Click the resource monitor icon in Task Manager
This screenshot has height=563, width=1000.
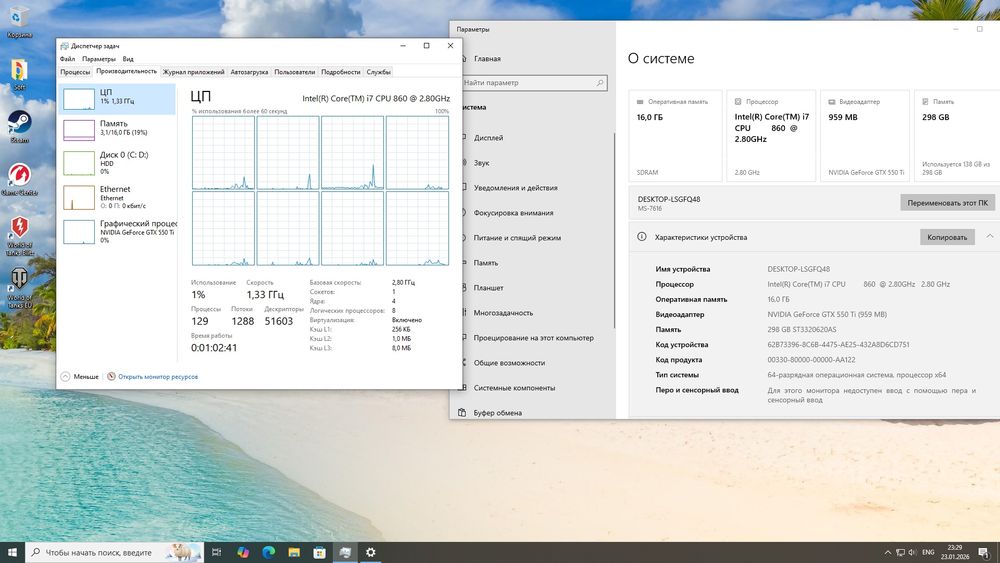tap(111, 377)
